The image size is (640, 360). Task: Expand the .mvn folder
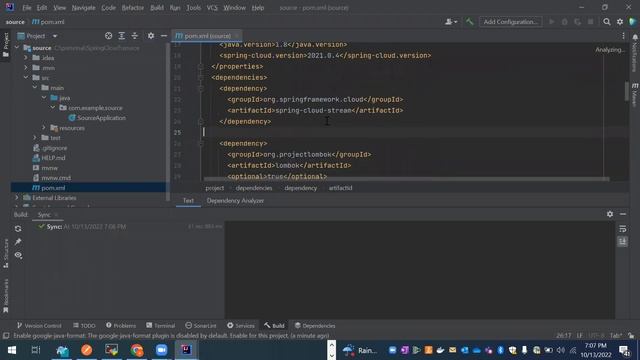(26, 68)
